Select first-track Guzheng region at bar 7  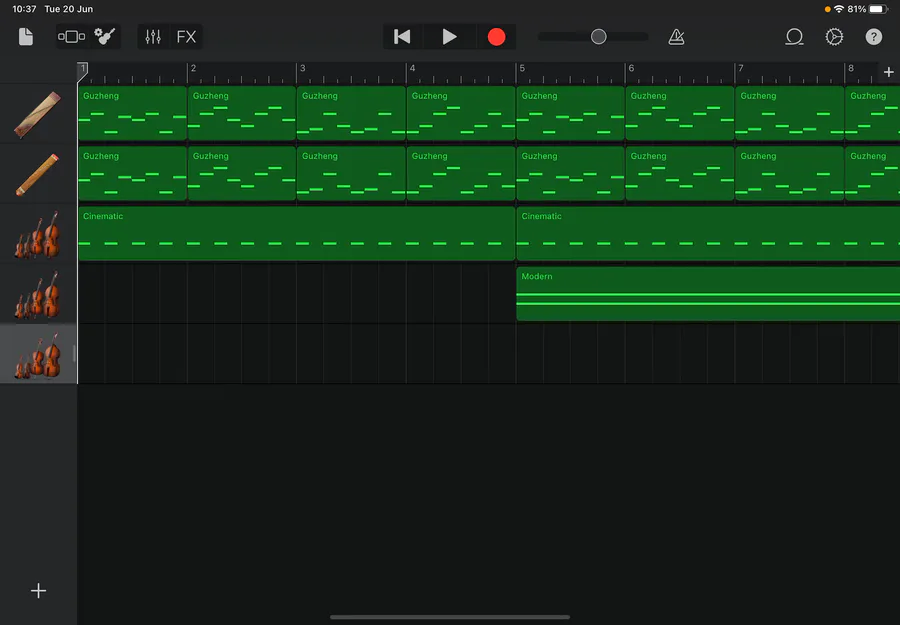tap(789, 113)
